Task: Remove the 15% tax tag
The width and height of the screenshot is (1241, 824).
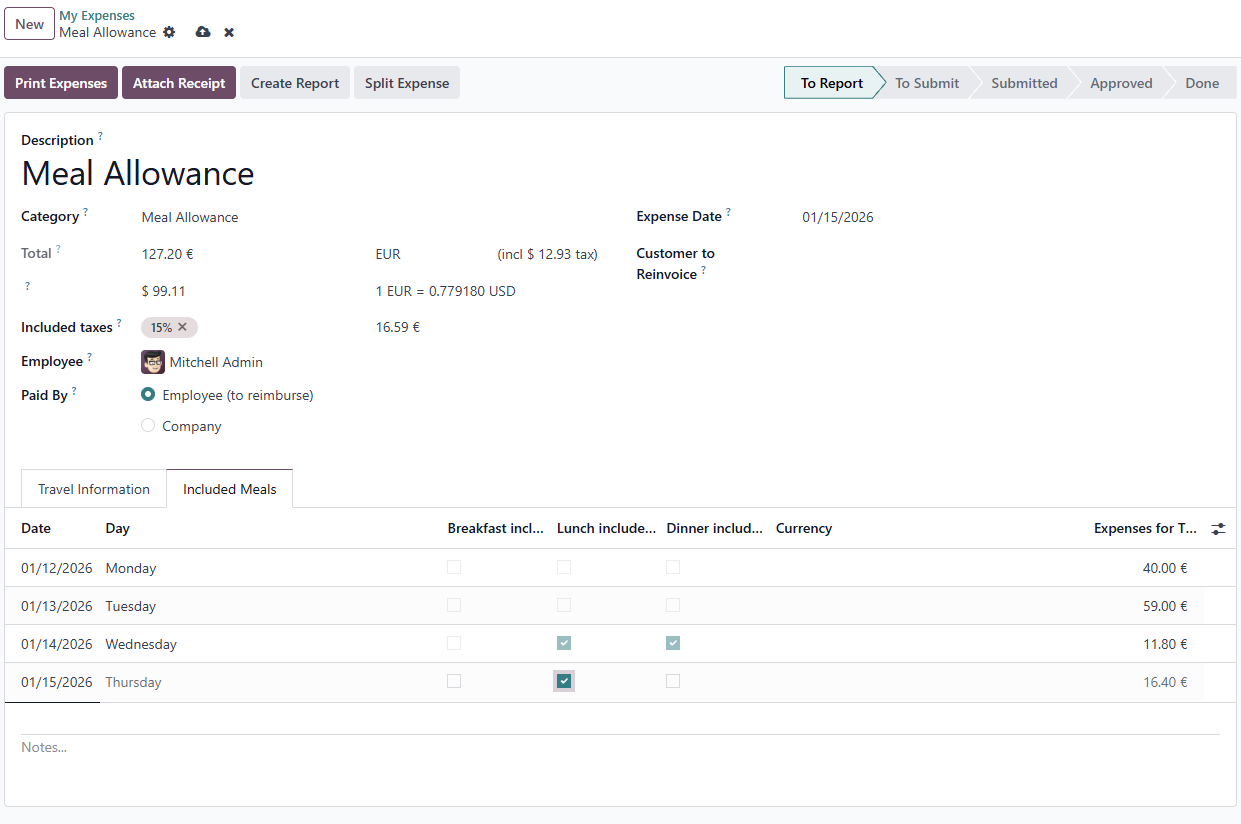Action: [183, 327]
